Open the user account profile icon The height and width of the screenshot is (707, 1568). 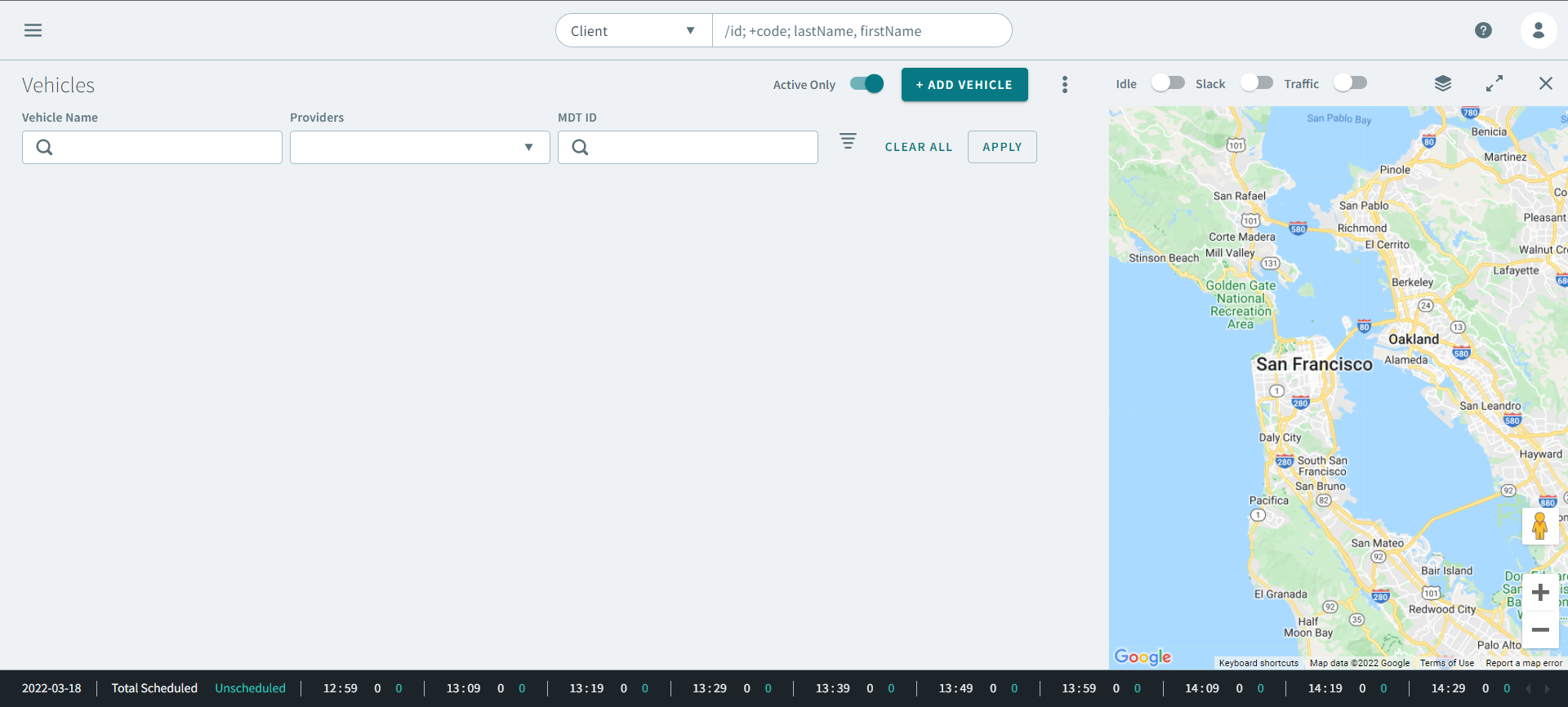(x=1538, y=30)
